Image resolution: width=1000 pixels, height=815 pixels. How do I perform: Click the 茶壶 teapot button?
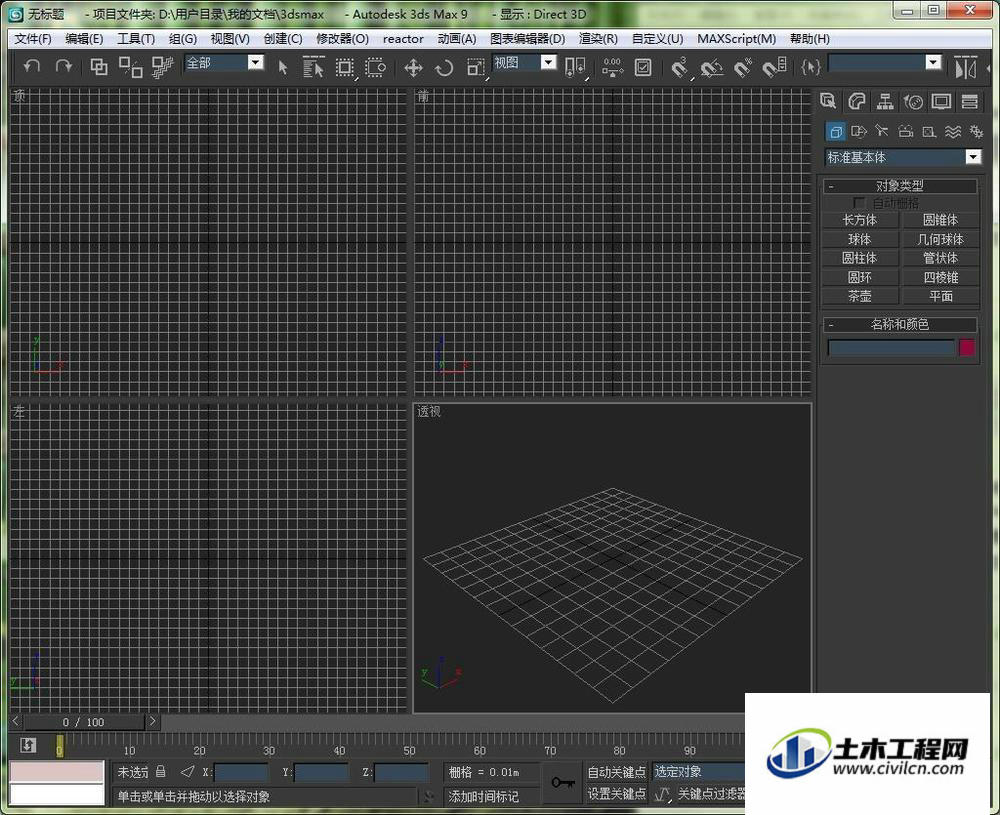pos(860,296)
